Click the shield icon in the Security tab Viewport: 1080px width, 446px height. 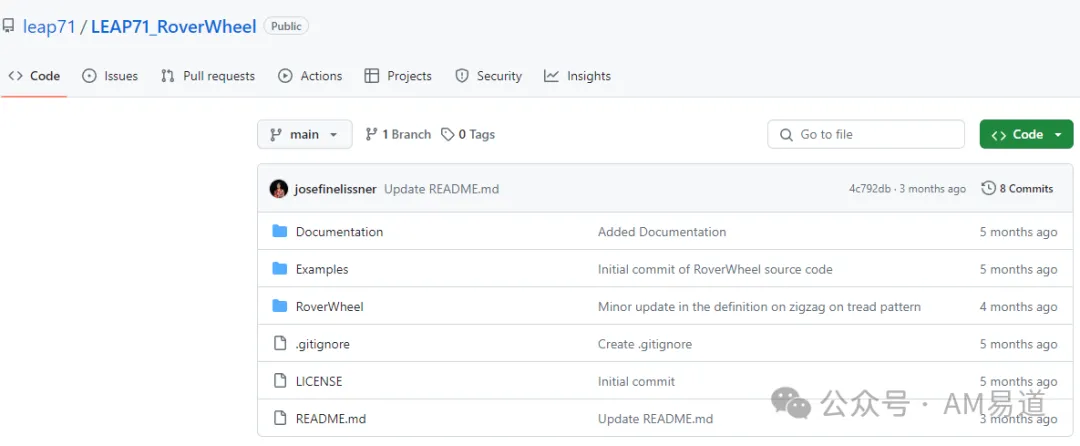pyautogui.click(x=461, y=76)
